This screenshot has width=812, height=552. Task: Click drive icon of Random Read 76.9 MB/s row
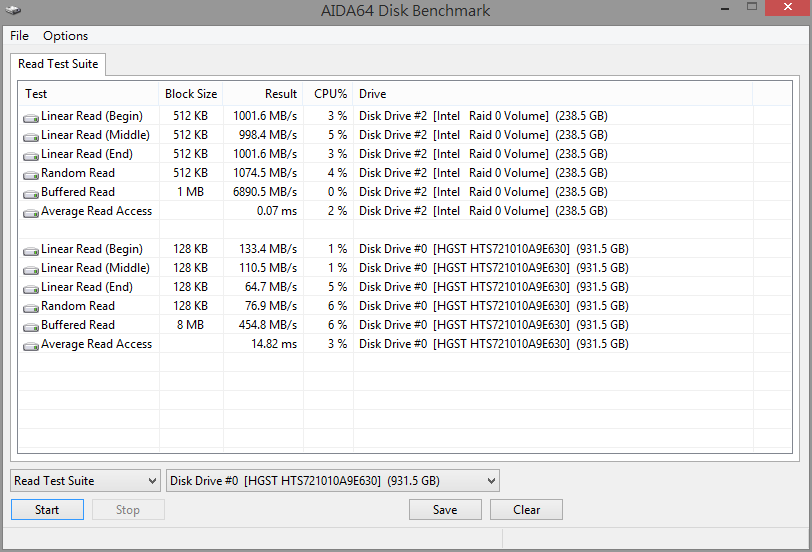click(31, 308)
